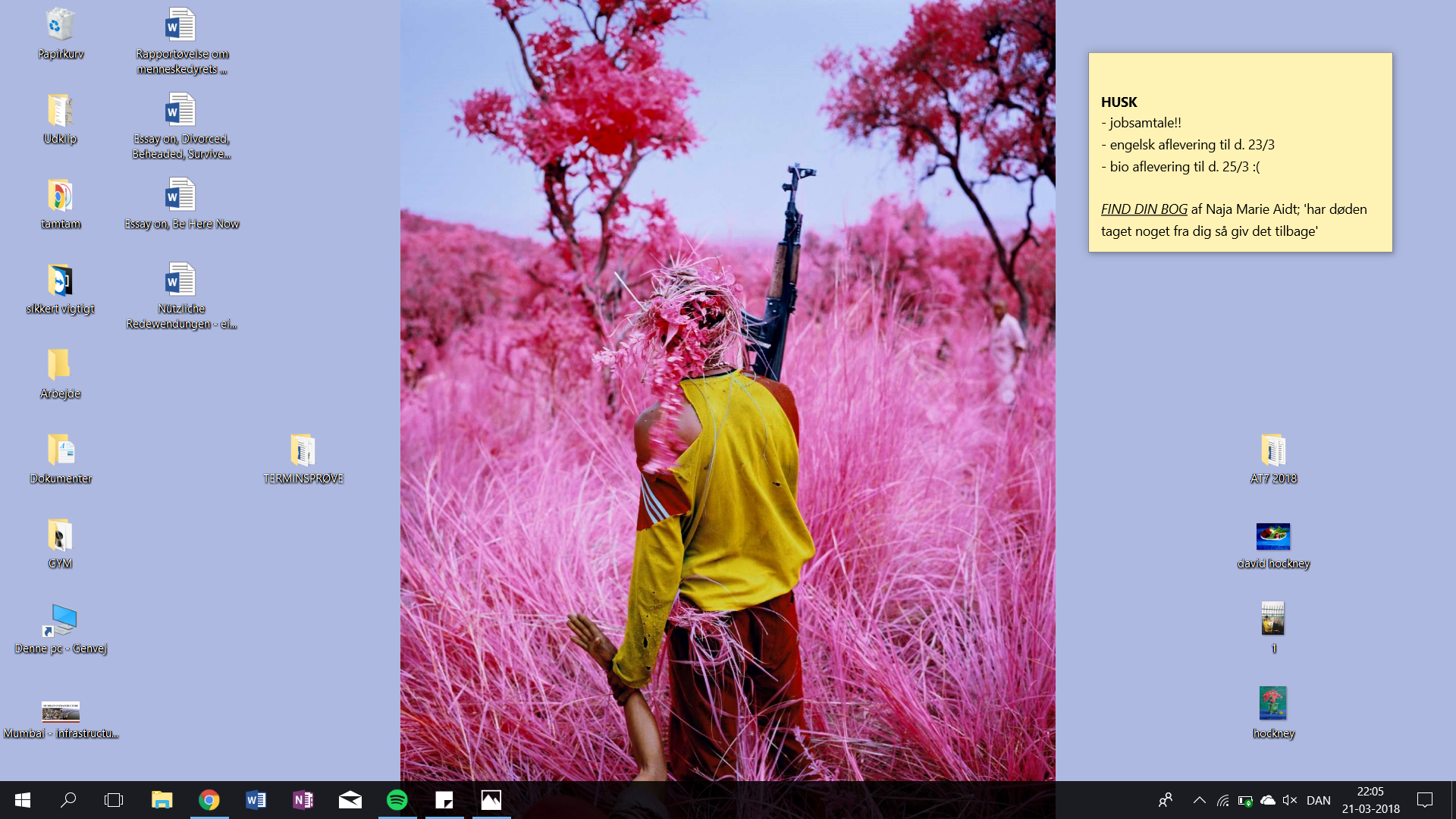The height and width of the screenshot is (819, 1456).
Task: Launch Google Chrome from the taskbar
Action: tap(209, 800)
